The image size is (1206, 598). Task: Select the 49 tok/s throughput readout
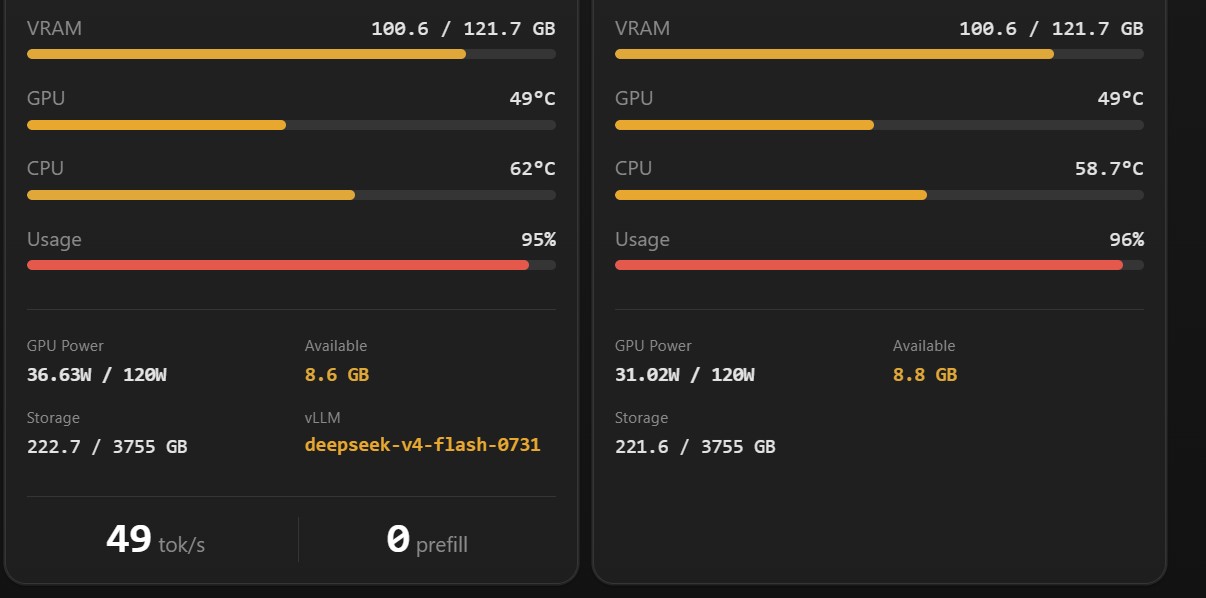[155, 540]
